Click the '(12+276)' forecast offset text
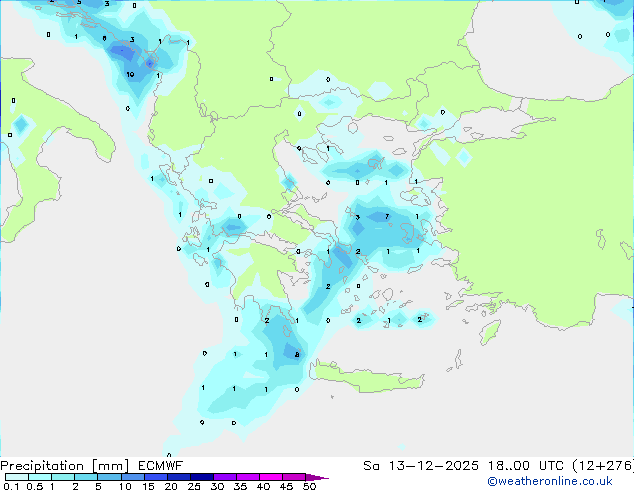 [x=603, y=466]
